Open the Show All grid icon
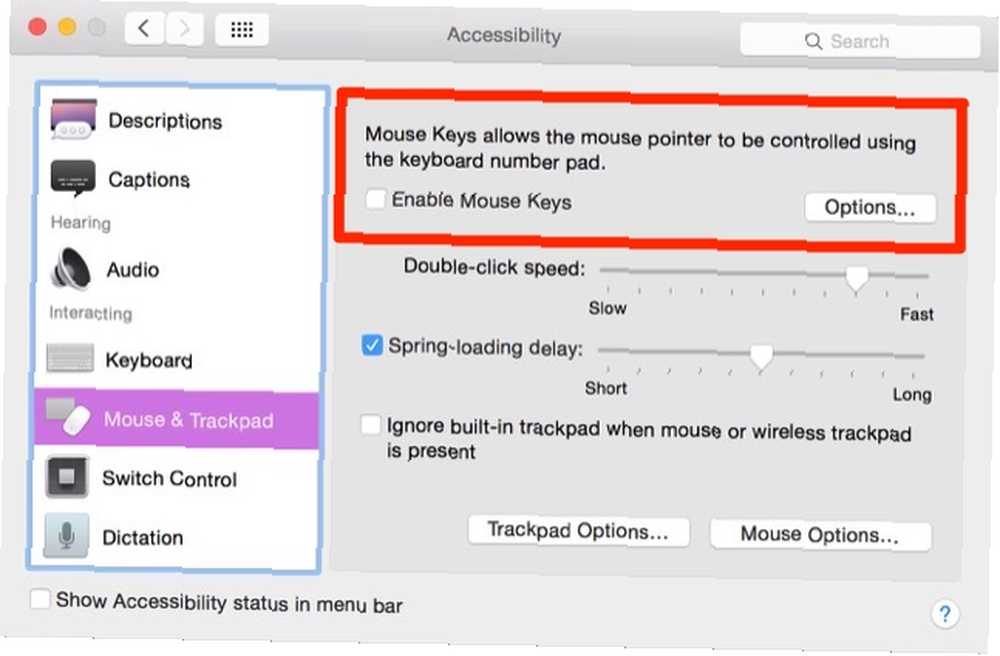 242,29
